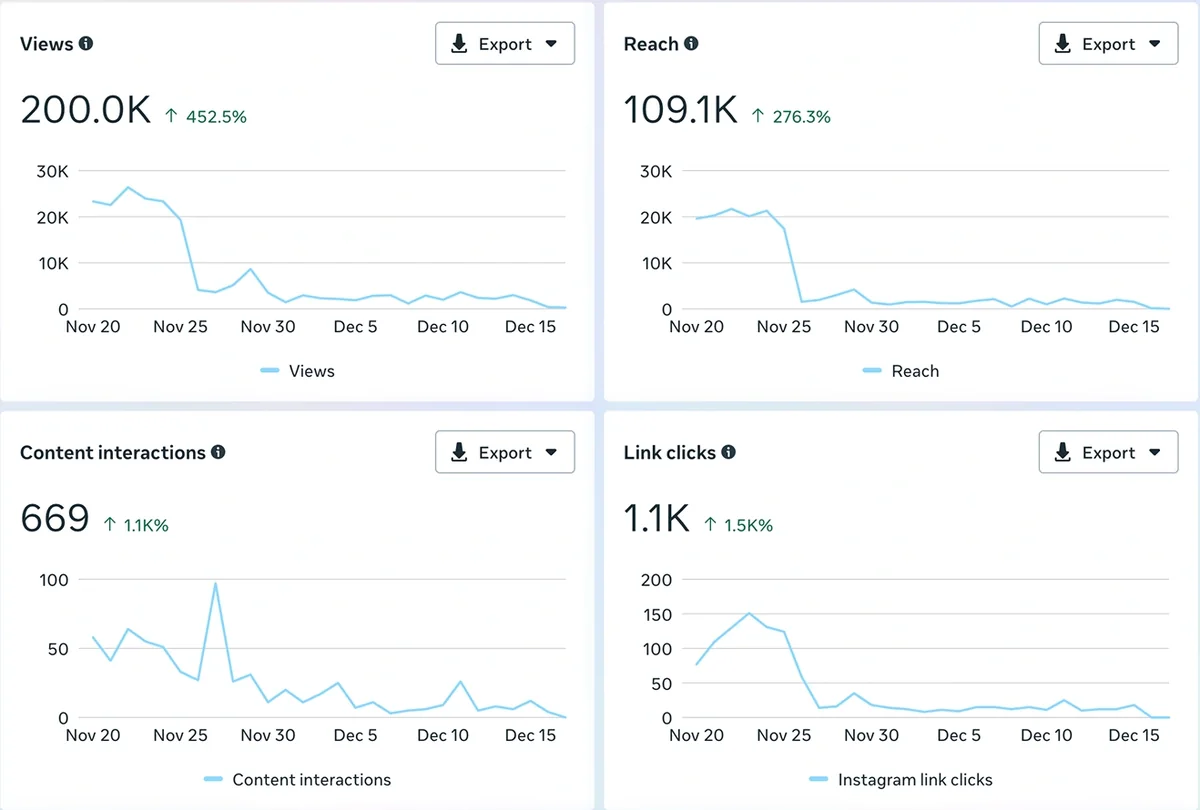Viewport: 1200px width, 810px height.
Task: Click the Reach legend label
Action: (x=916, y=371)
